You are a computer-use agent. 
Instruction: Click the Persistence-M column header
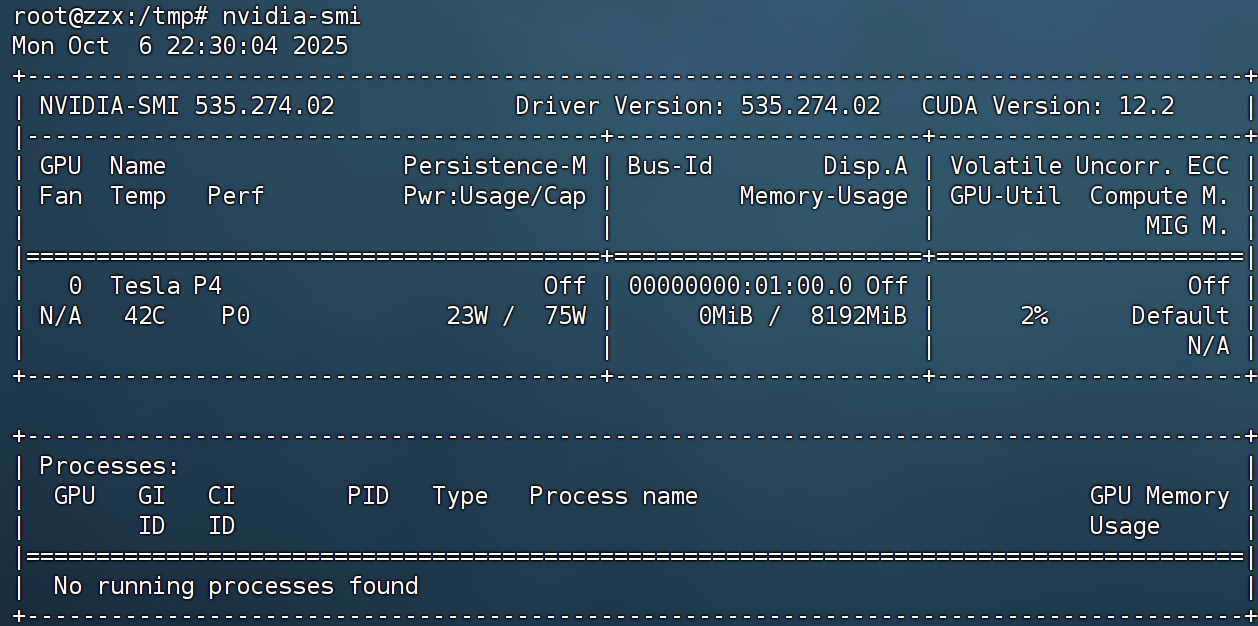(494, 166)
